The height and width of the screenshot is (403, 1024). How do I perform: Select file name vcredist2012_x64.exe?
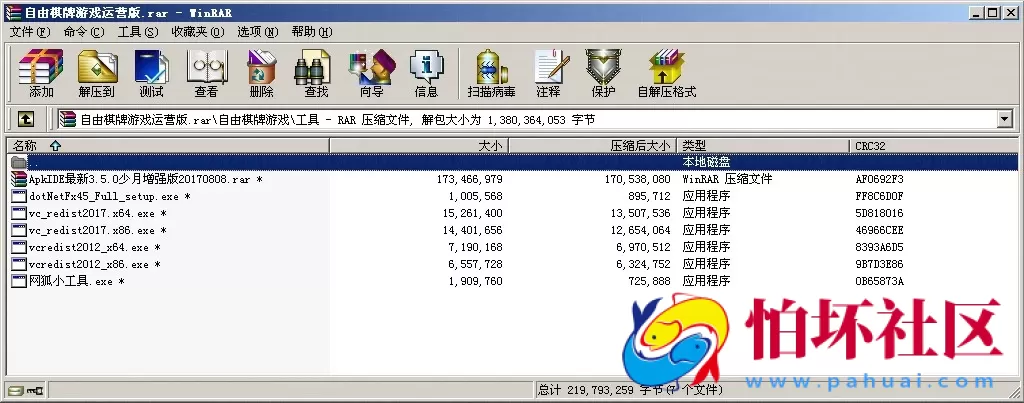point(89,247)
